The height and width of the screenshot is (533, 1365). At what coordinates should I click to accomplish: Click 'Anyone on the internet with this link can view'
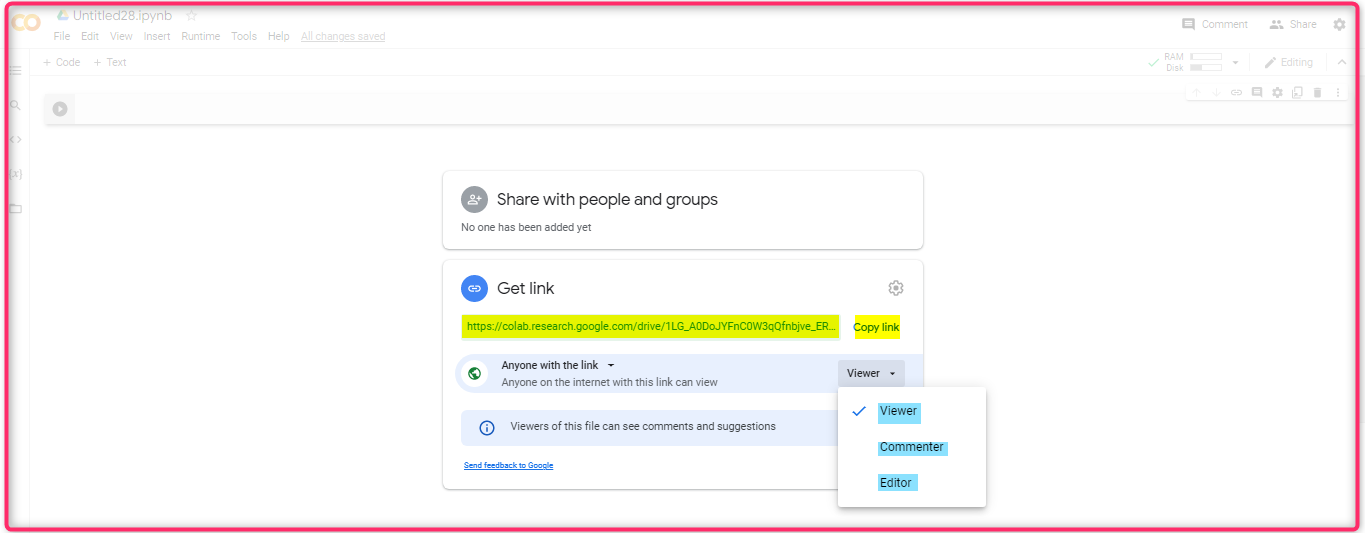609,382
